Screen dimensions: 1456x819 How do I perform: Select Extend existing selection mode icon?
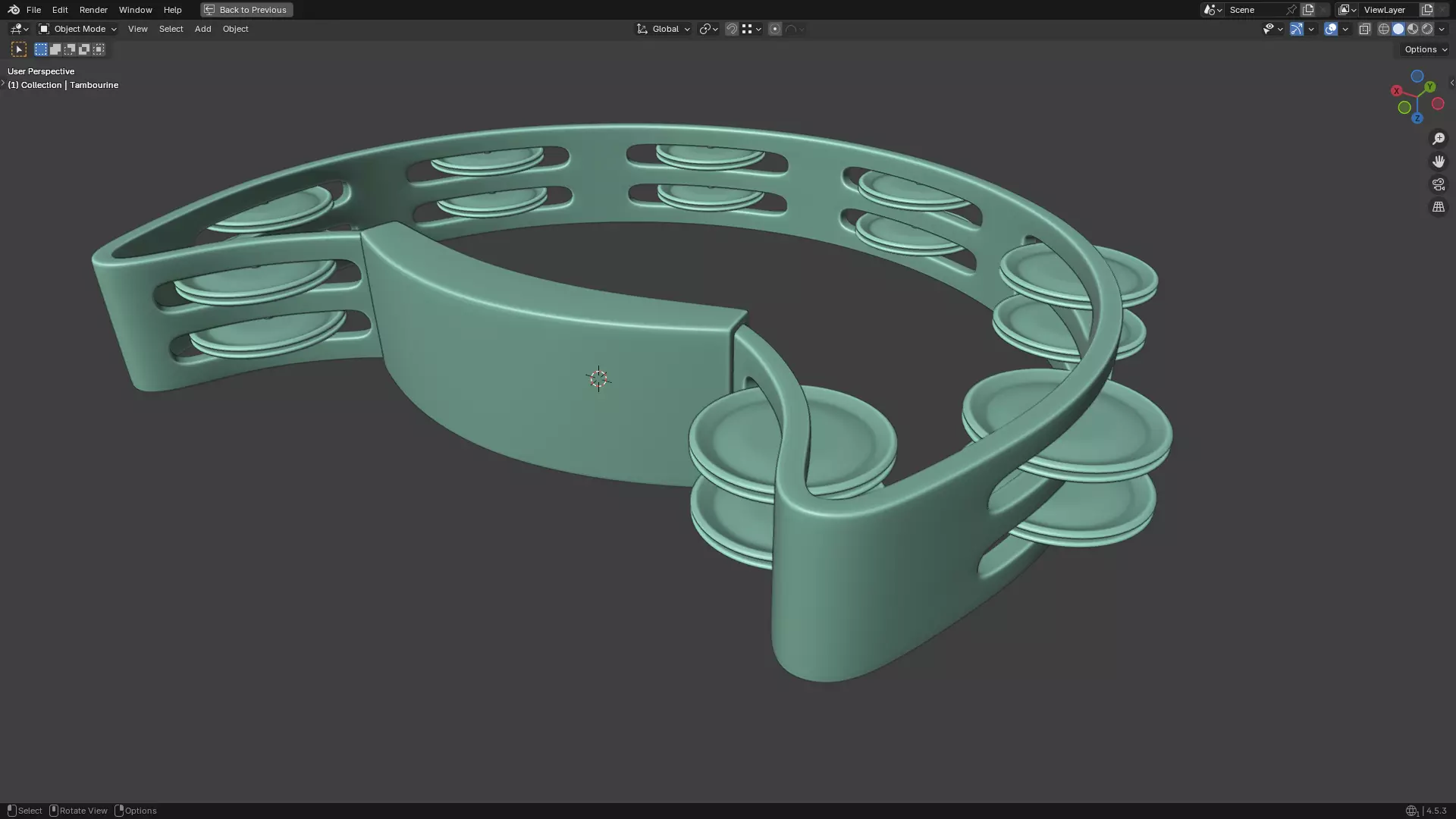(55, 49)
